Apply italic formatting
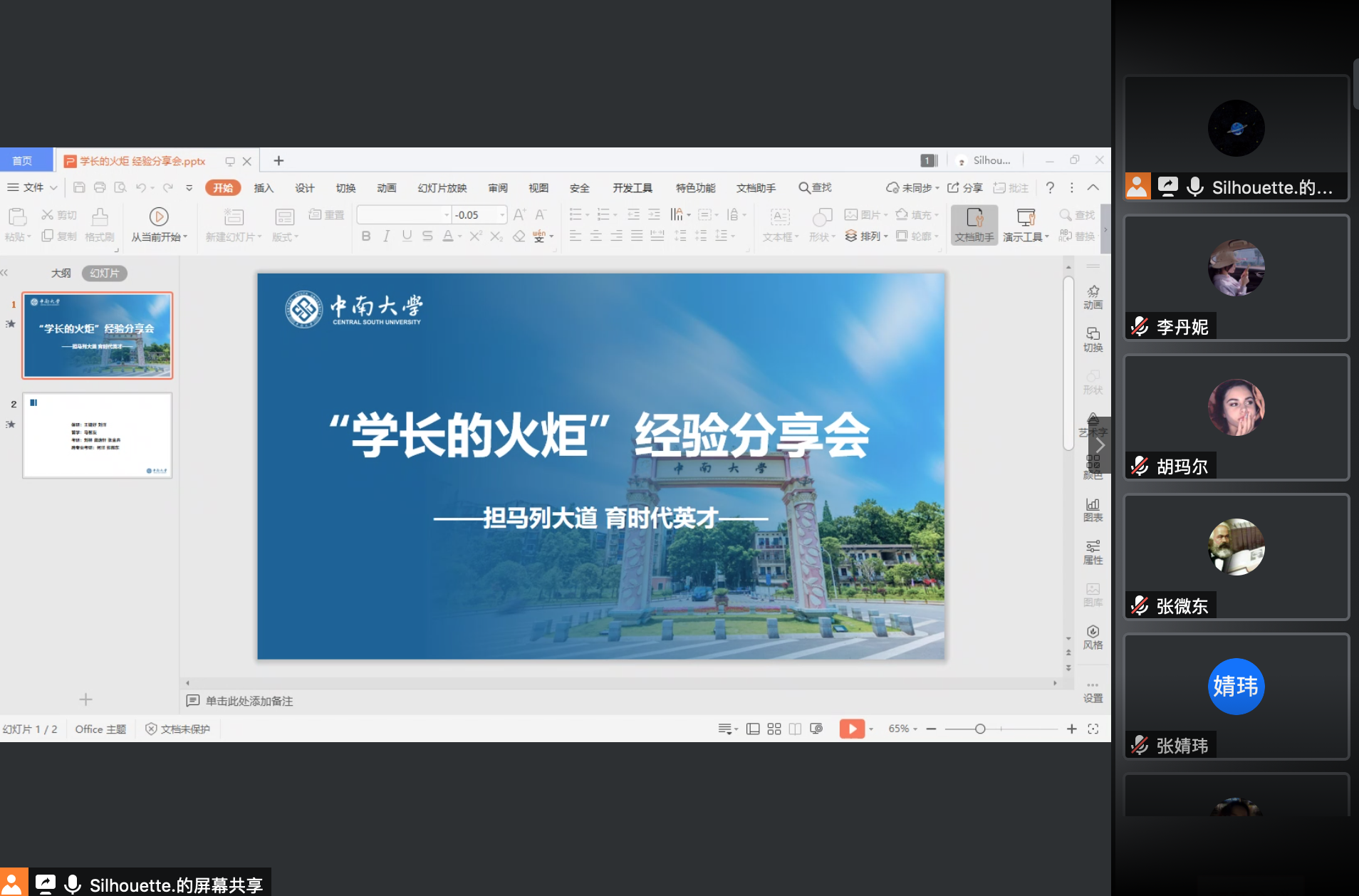The image size is (1359, 896). [385, 236]
